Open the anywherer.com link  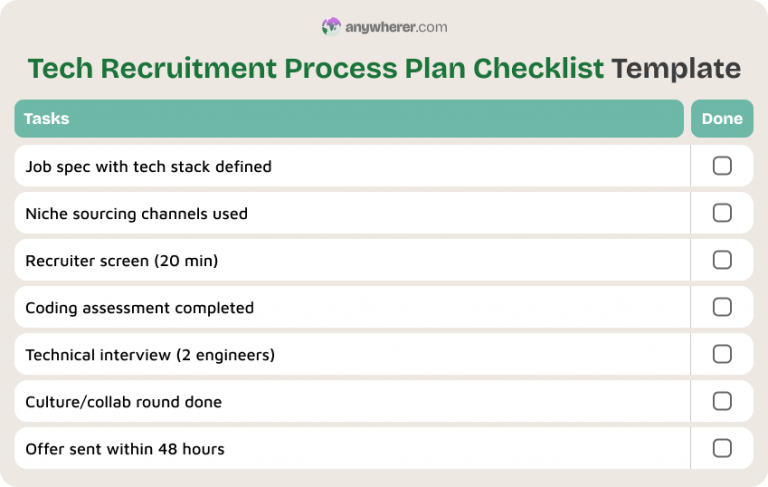click(x=396, y=27)
